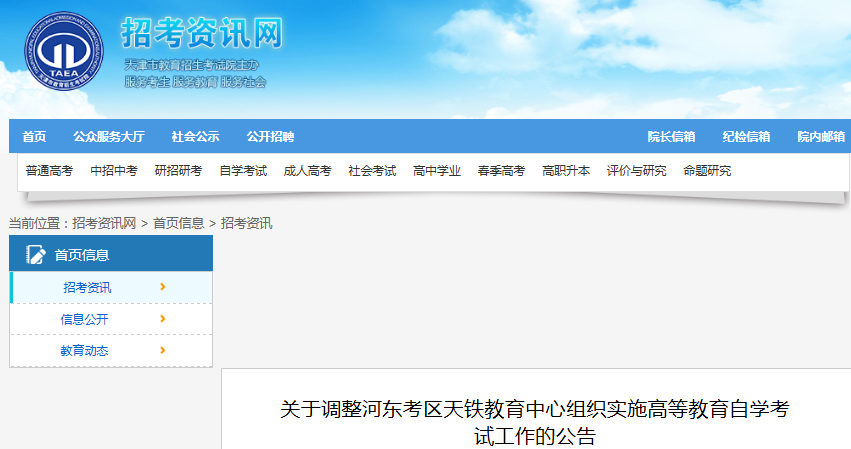Select the 成人高考 category tab
The image size is (851, 449).
click(x=307, y=171)
